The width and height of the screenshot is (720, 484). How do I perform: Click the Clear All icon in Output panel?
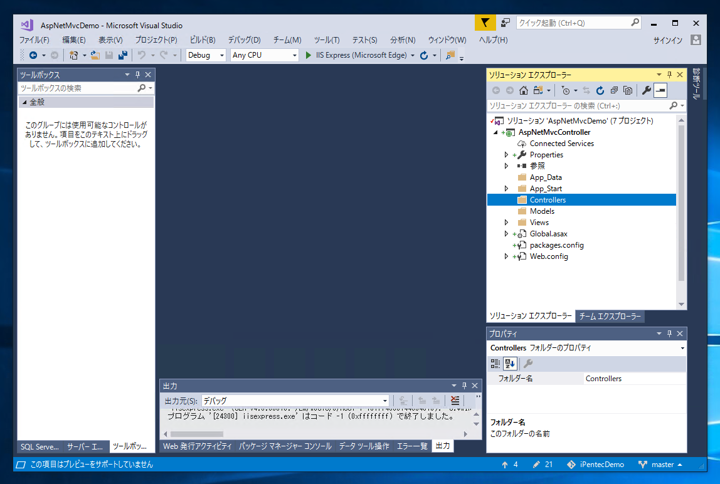[x=455, y=400]
